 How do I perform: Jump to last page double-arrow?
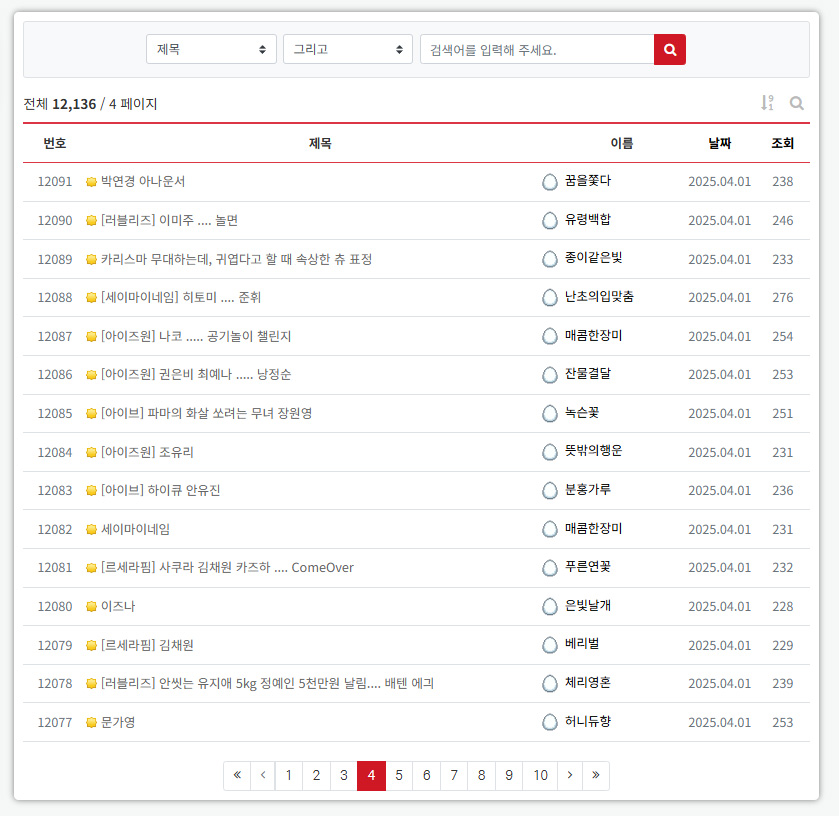coord(596,775)
